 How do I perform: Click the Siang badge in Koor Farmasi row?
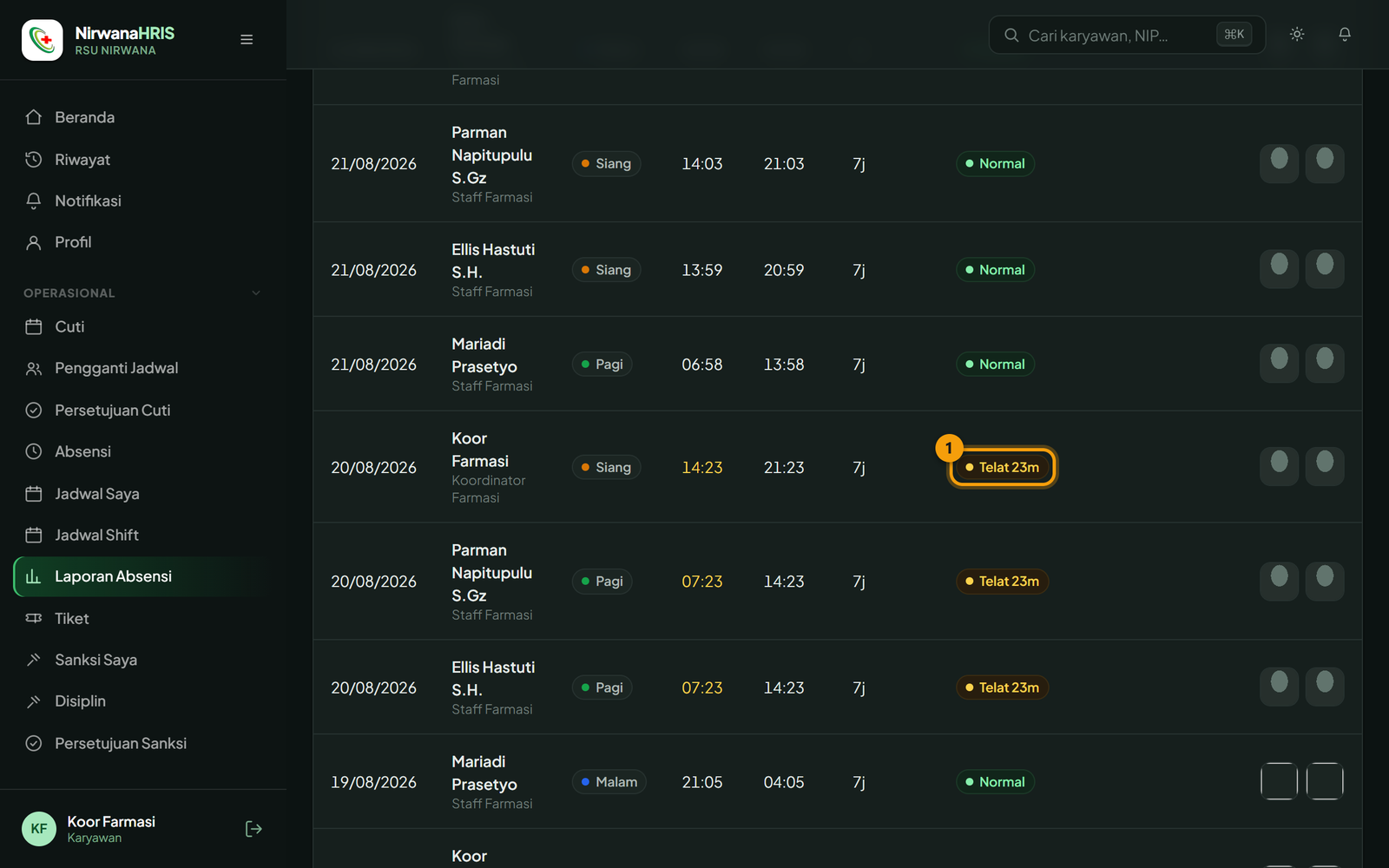coord(606,467)
